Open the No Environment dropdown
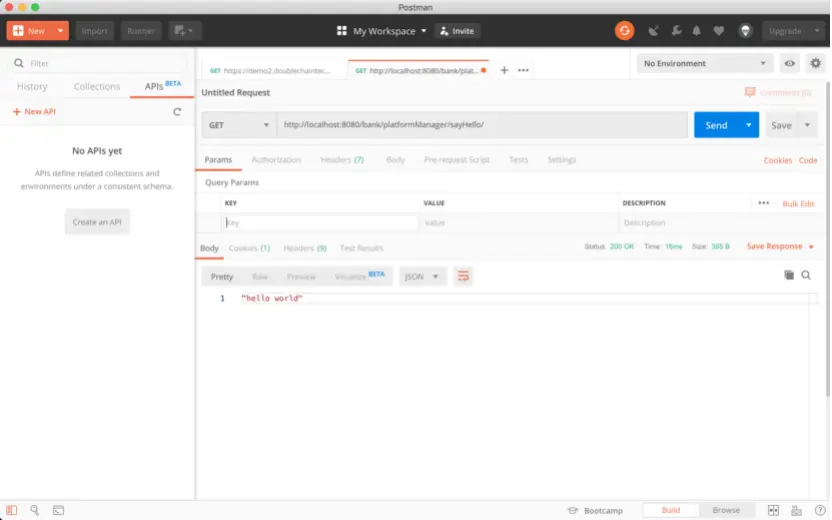This screenshot has height=520, width=832. pos(704,64)
